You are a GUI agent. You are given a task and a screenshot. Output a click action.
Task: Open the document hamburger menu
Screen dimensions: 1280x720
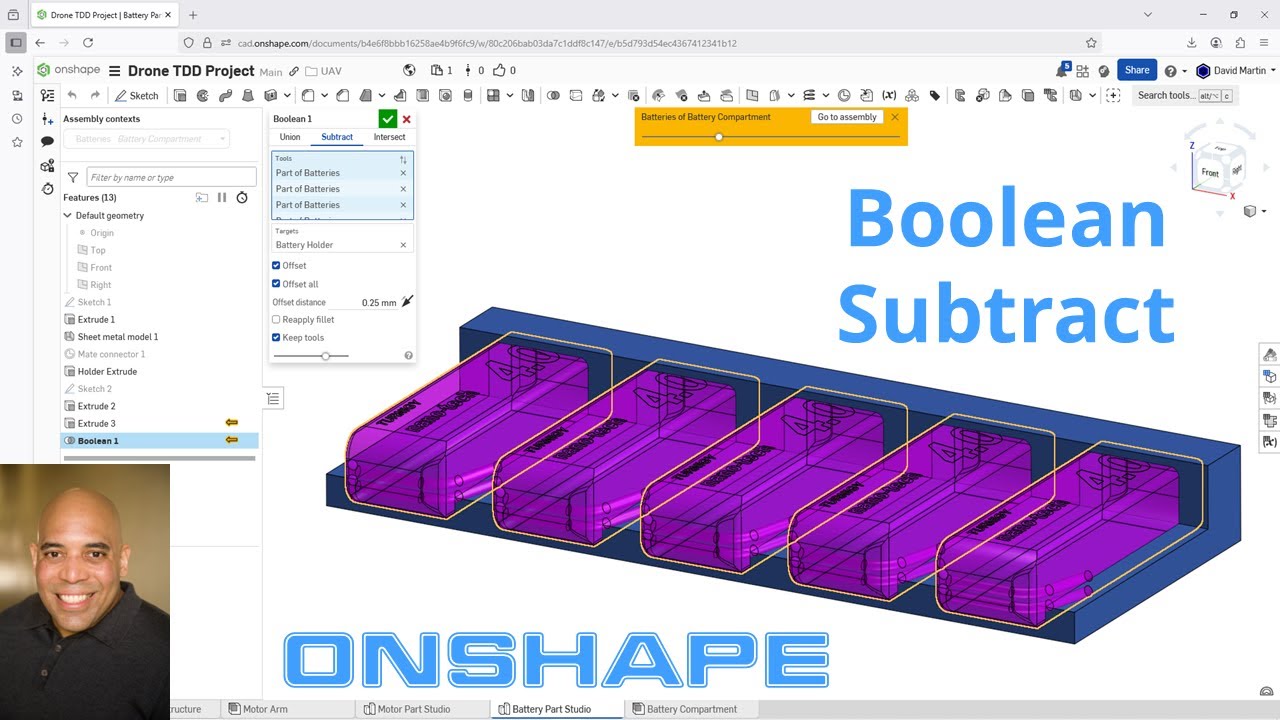[x=114, y=71]
